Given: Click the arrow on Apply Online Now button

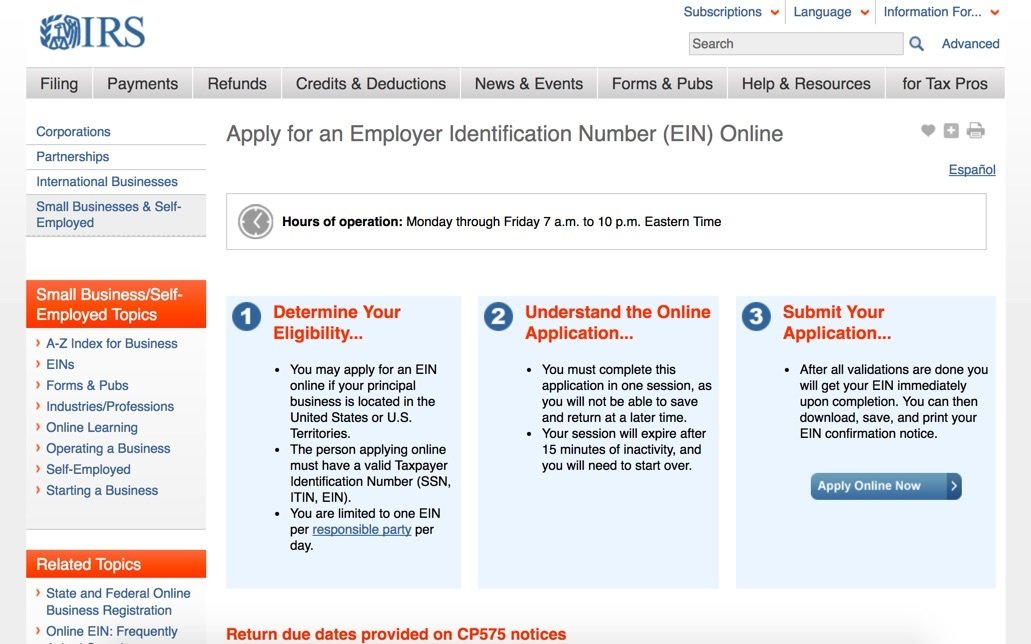Looking at the screenshot, I should click(x=953, y=486).
